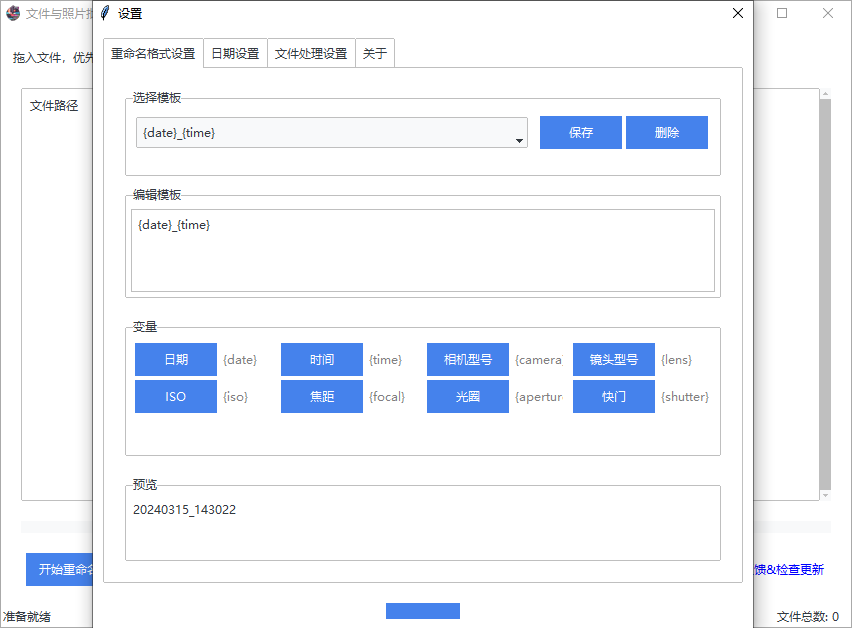
Task: Insert the 时间 {time} variable
Action: (x=321, y=359)
